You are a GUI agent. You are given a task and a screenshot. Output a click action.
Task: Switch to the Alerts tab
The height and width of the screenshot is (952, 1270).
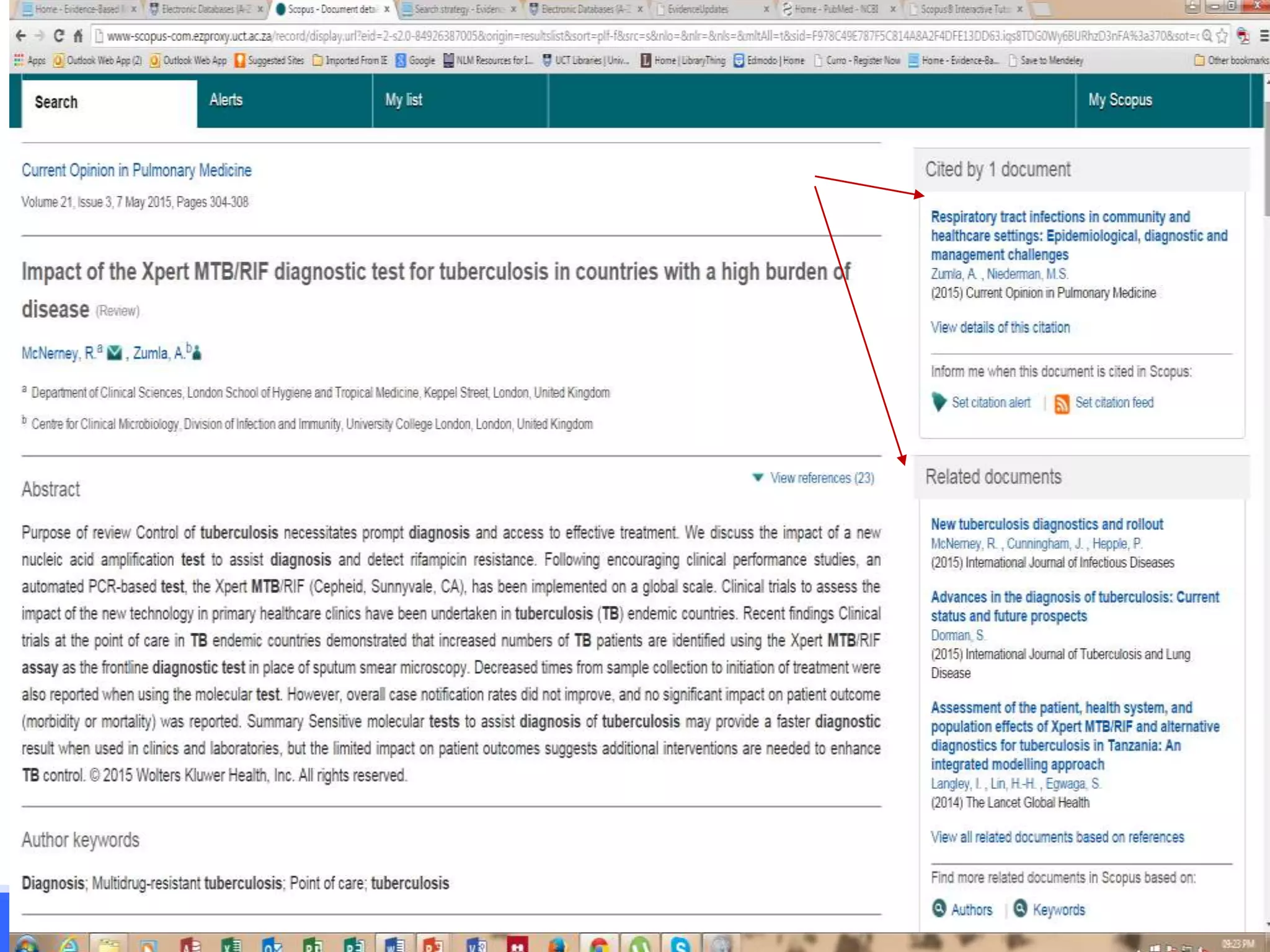(x=226, y=100)
